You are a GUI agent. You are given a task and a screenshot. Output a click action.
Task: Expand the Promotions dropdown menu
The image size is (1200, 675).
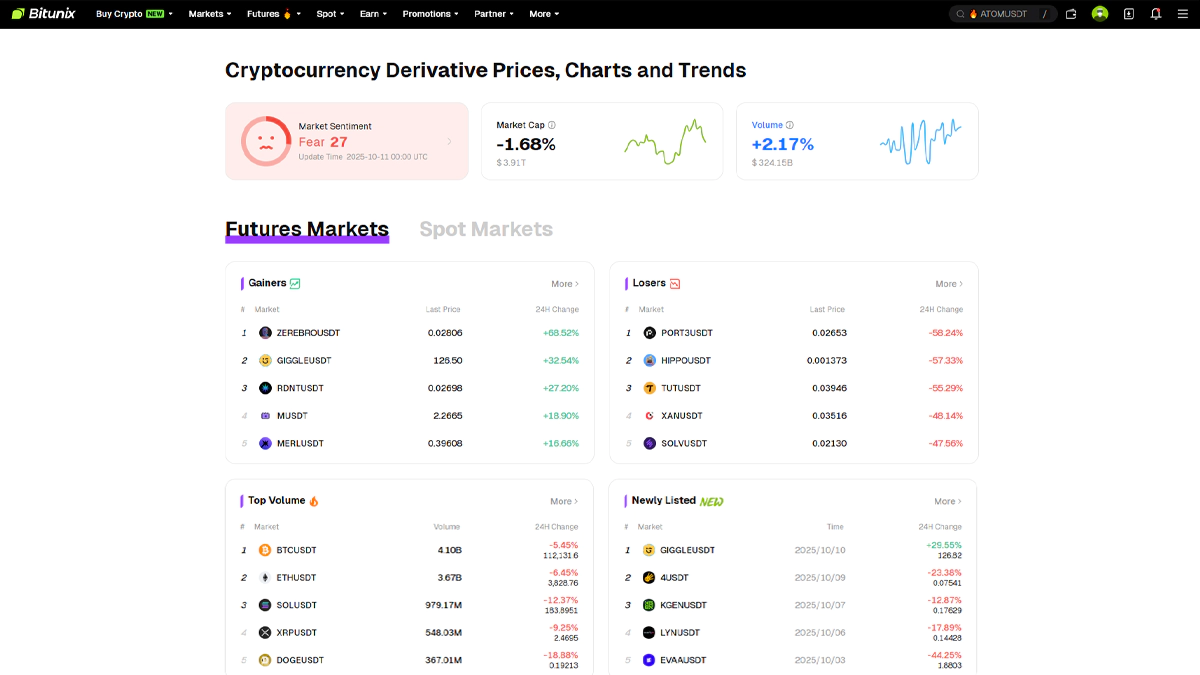point(430,14)
